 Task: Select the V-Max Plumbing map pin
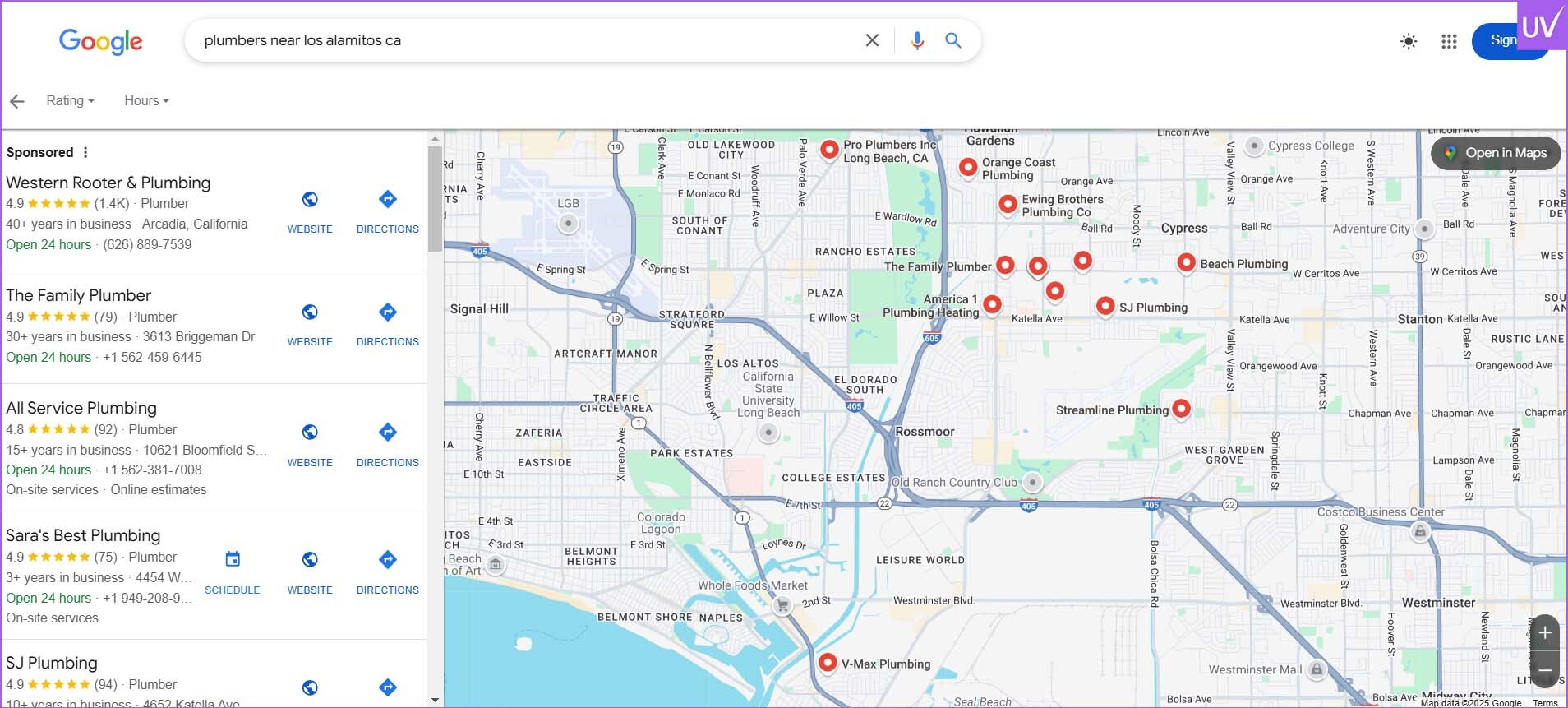pyautogui.click(x=828, y=662)
